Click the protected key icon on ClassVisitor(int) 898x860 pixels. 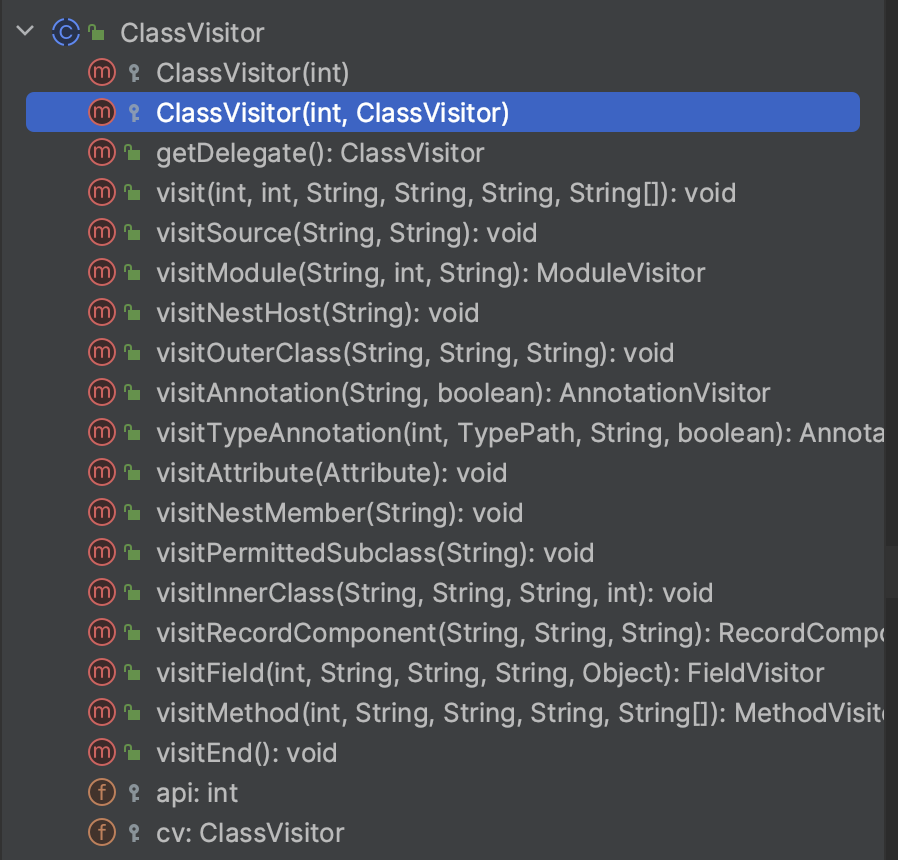[x=133, y=72]
